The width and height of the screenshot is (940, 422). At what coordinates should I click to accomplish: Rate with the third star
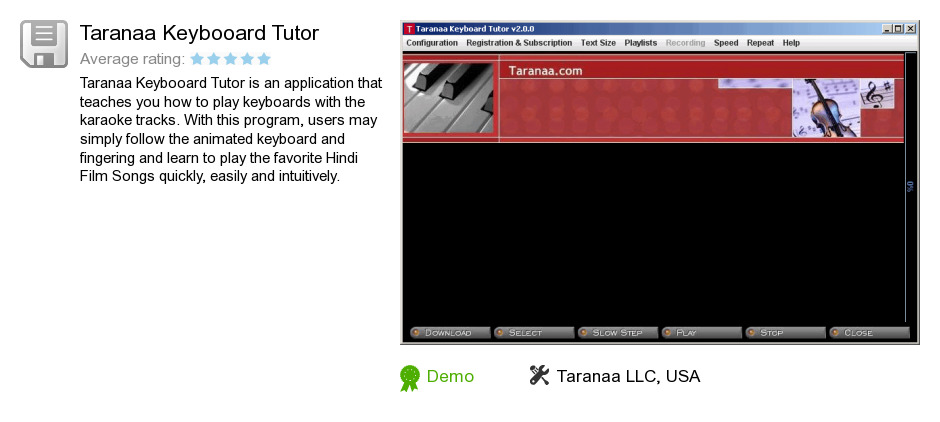pyautogui.click(x=230, y=59)
